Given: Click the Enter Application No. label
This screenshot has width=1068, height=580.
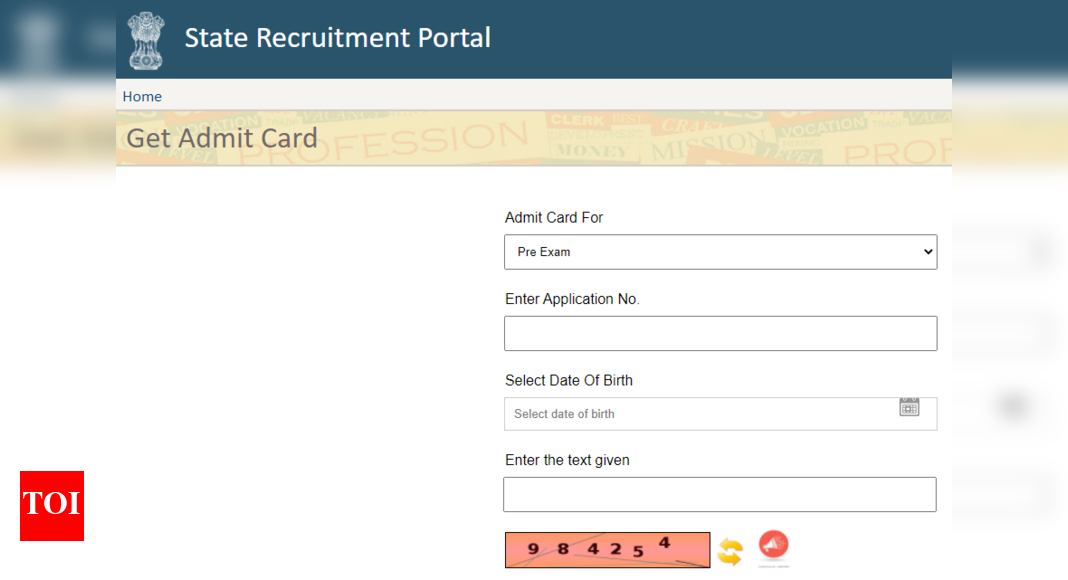Looking at the screenshot, I should pos(572,300).
